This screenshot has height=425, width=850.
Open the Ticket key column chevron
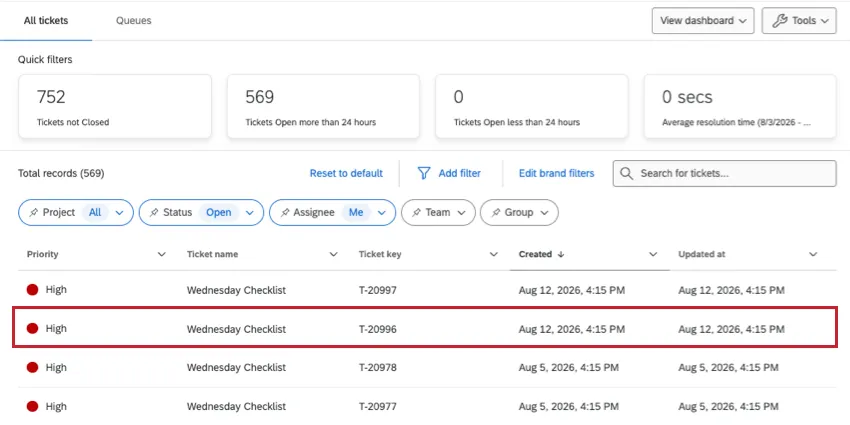click(x=493, y=254)
